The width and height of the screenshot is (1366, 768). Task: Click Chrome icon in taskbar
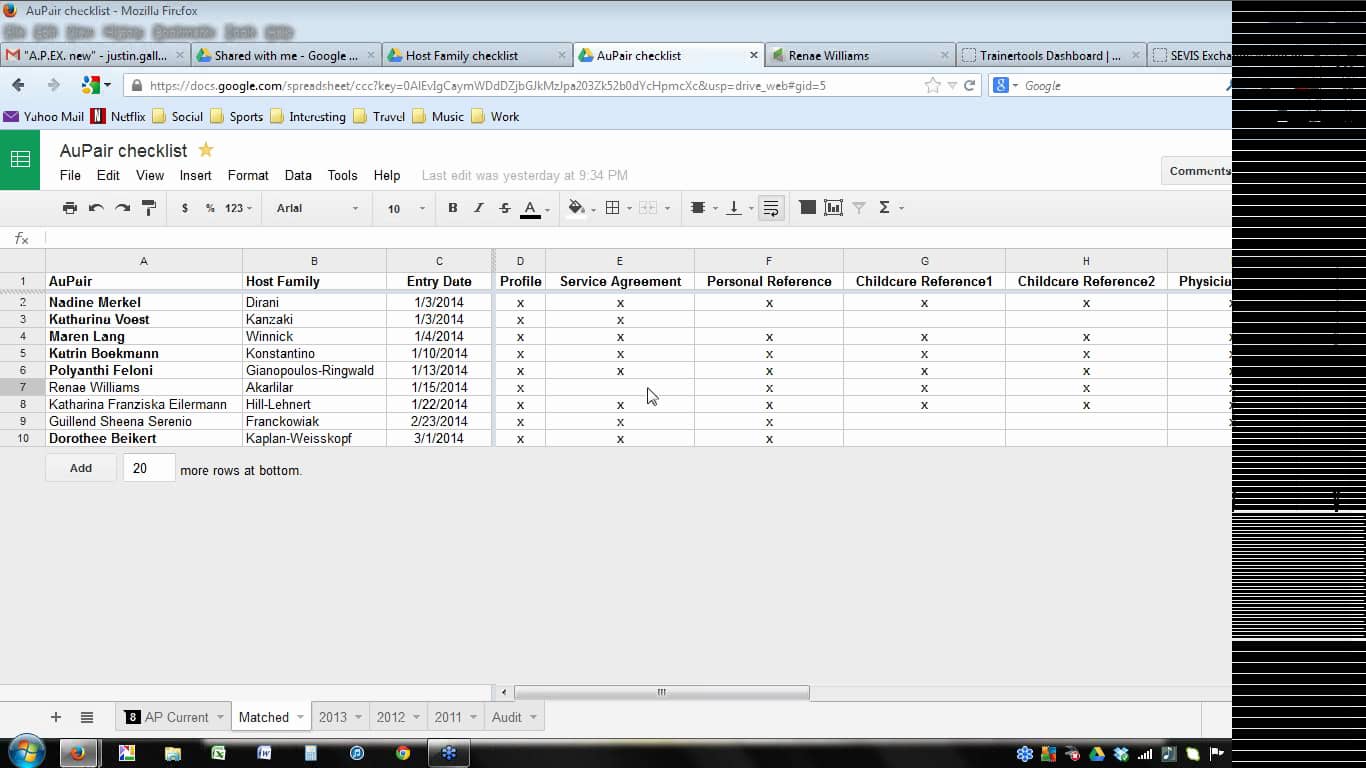click(403, 753)
